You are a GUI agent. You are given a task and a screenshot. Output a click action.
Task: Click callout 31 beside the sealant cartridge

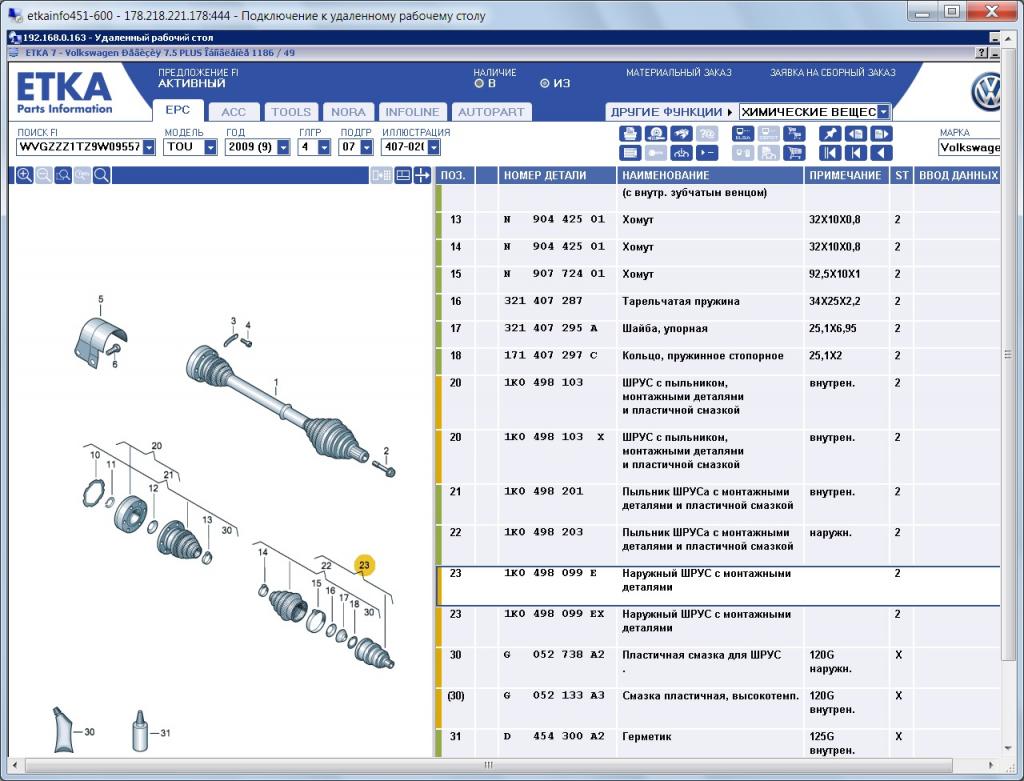(x=165, y=733)
